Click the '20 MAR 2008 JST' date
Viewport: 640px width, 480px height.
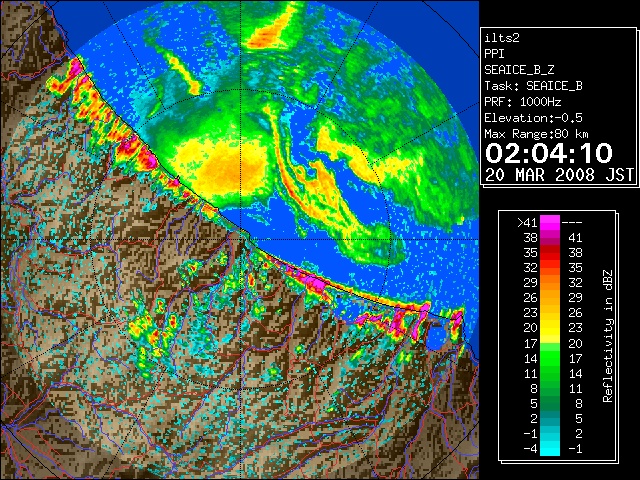(559, 175)
